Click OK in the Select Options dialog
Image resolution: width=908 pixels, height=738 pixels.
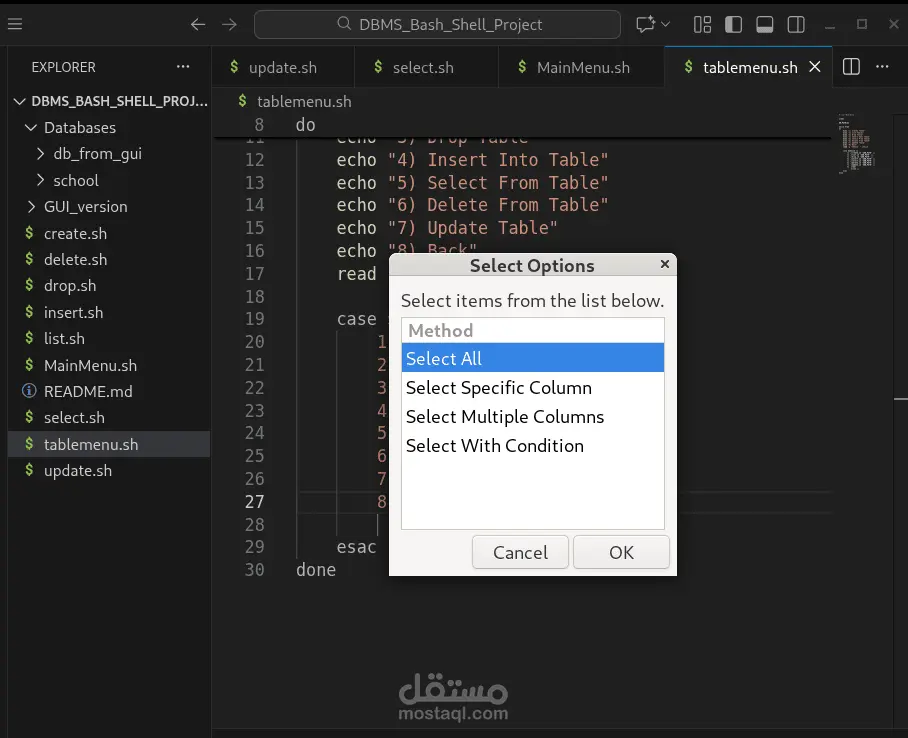coord(621,552)
